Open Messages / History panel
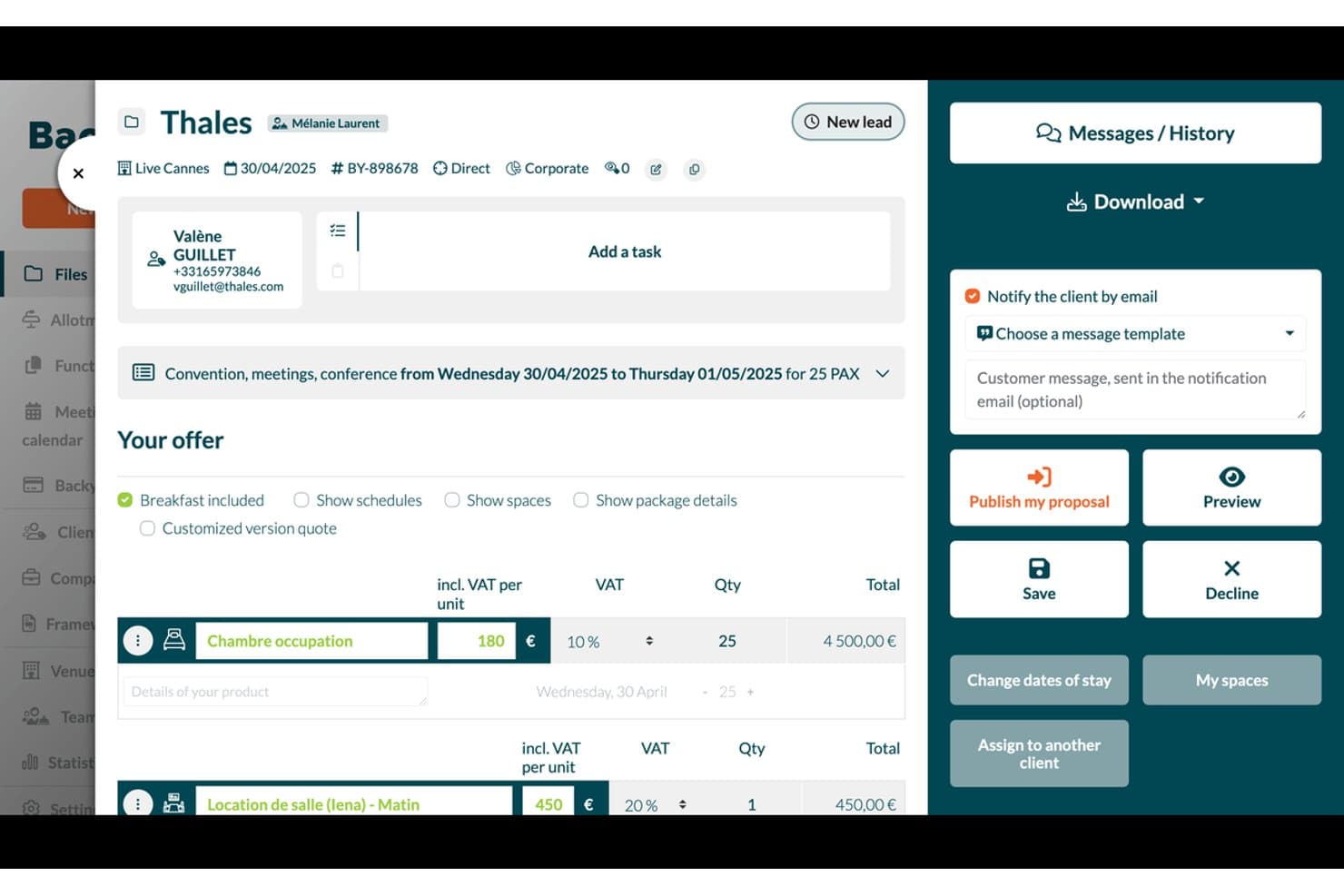The image size is (1344, 896). (1135, 133)
